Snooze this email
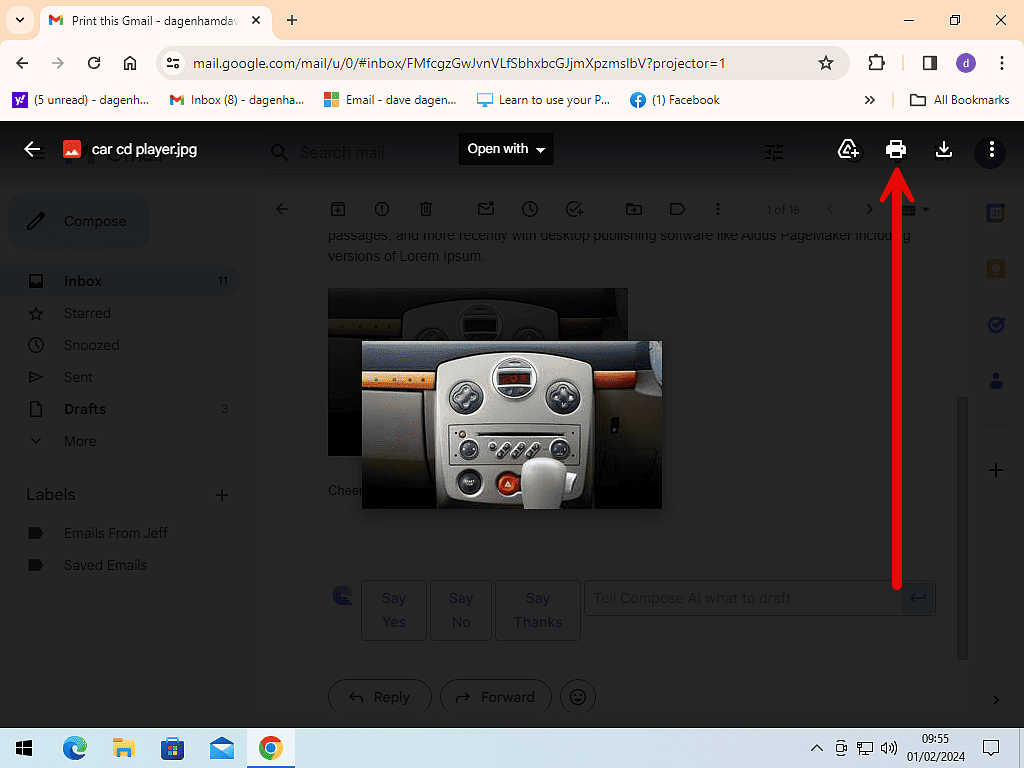 [x=529, y=209]
